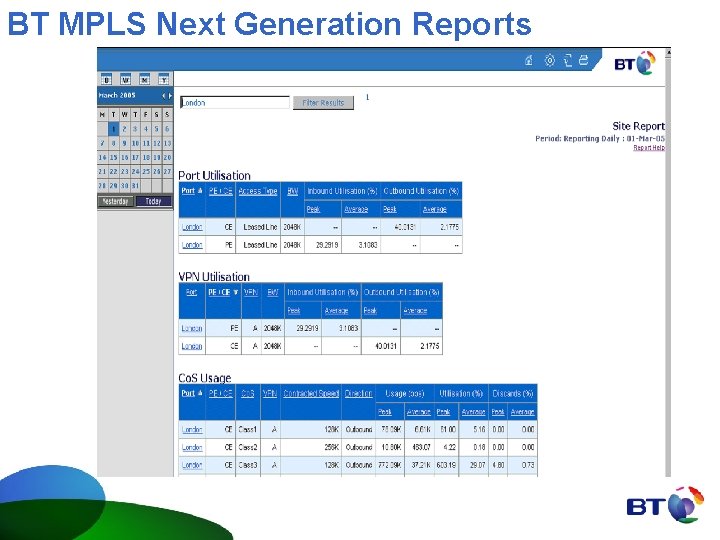The width and height of the screenshot is (720, 540).
Task: Select day 2 in the March calendar
Action: 124,129
